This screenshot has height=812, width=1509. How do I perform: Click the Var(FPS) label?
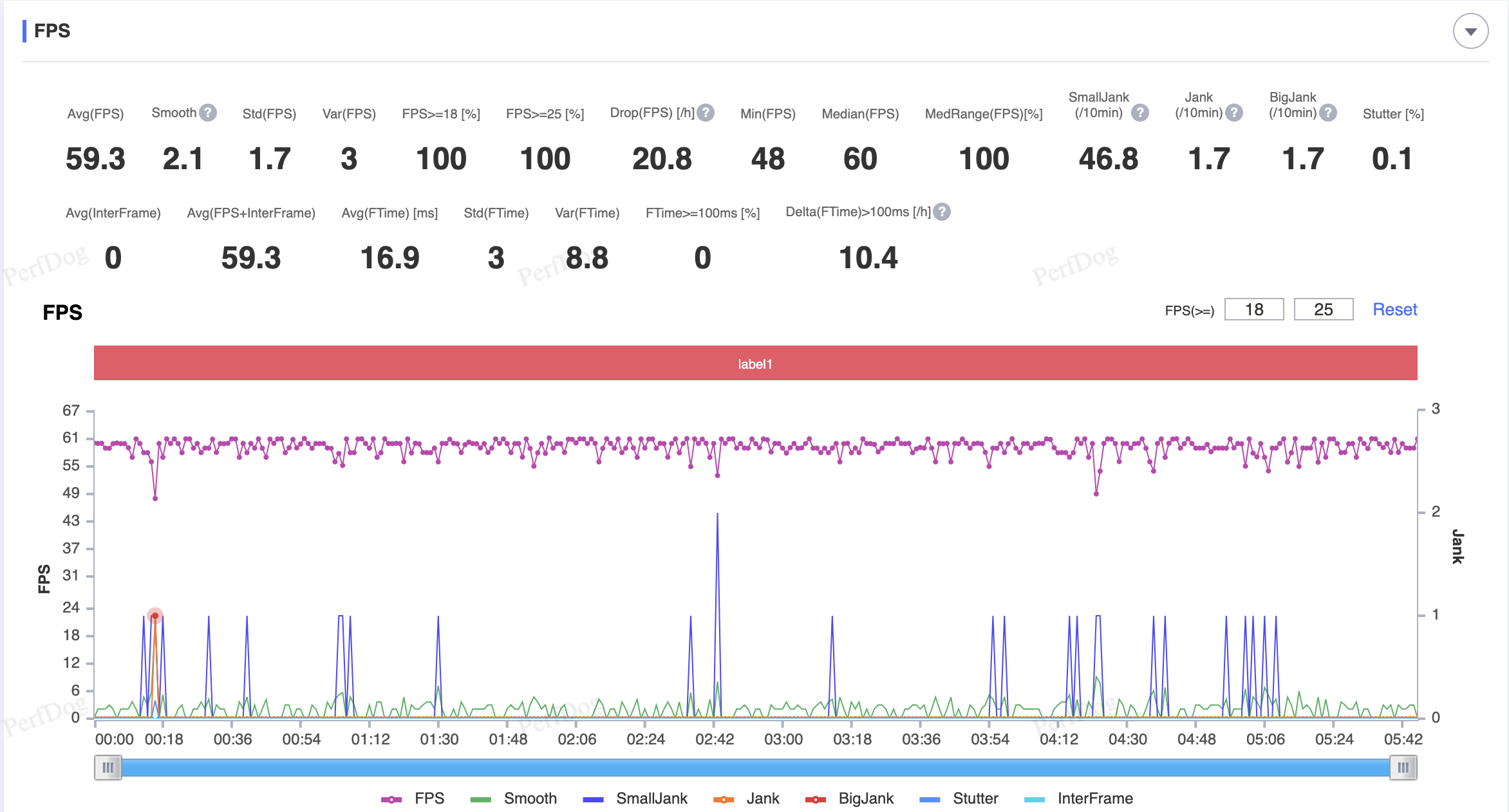pyautogui.click(x=349, y=114)
